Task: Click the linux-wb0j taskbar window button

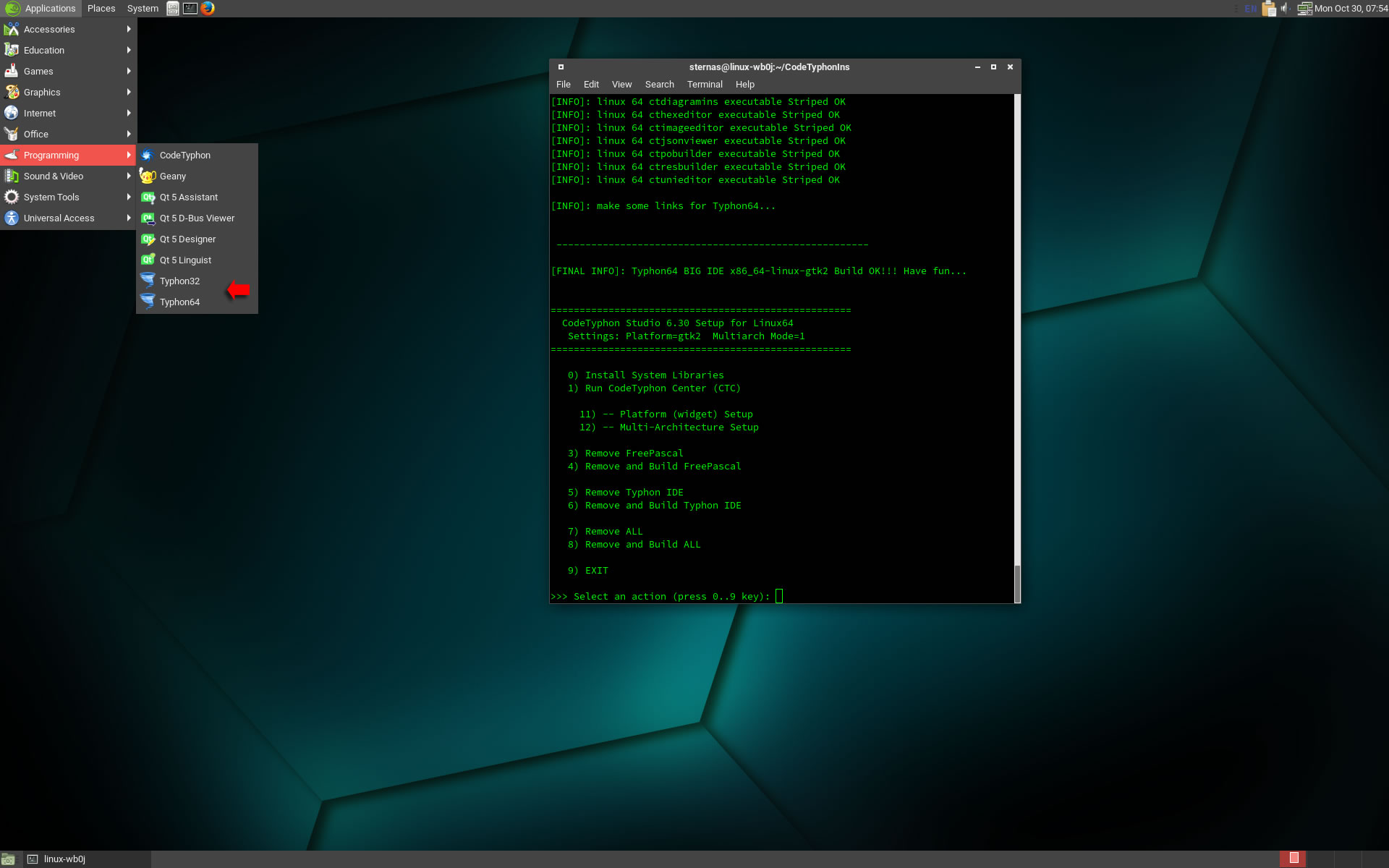Action: tap(87, 859)
